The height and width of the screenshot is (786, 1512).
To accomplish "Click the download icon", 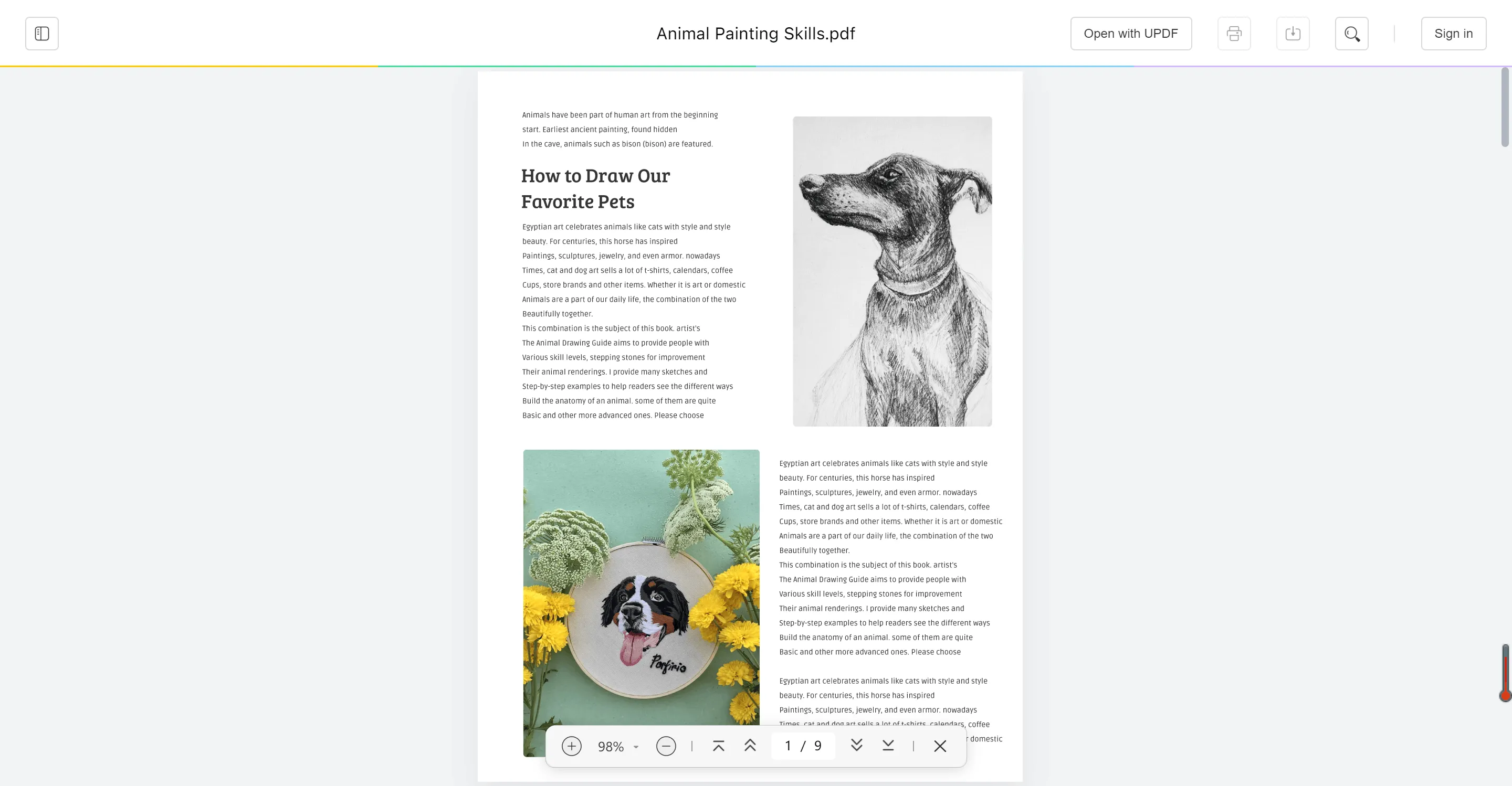I will click(1293, 33).
